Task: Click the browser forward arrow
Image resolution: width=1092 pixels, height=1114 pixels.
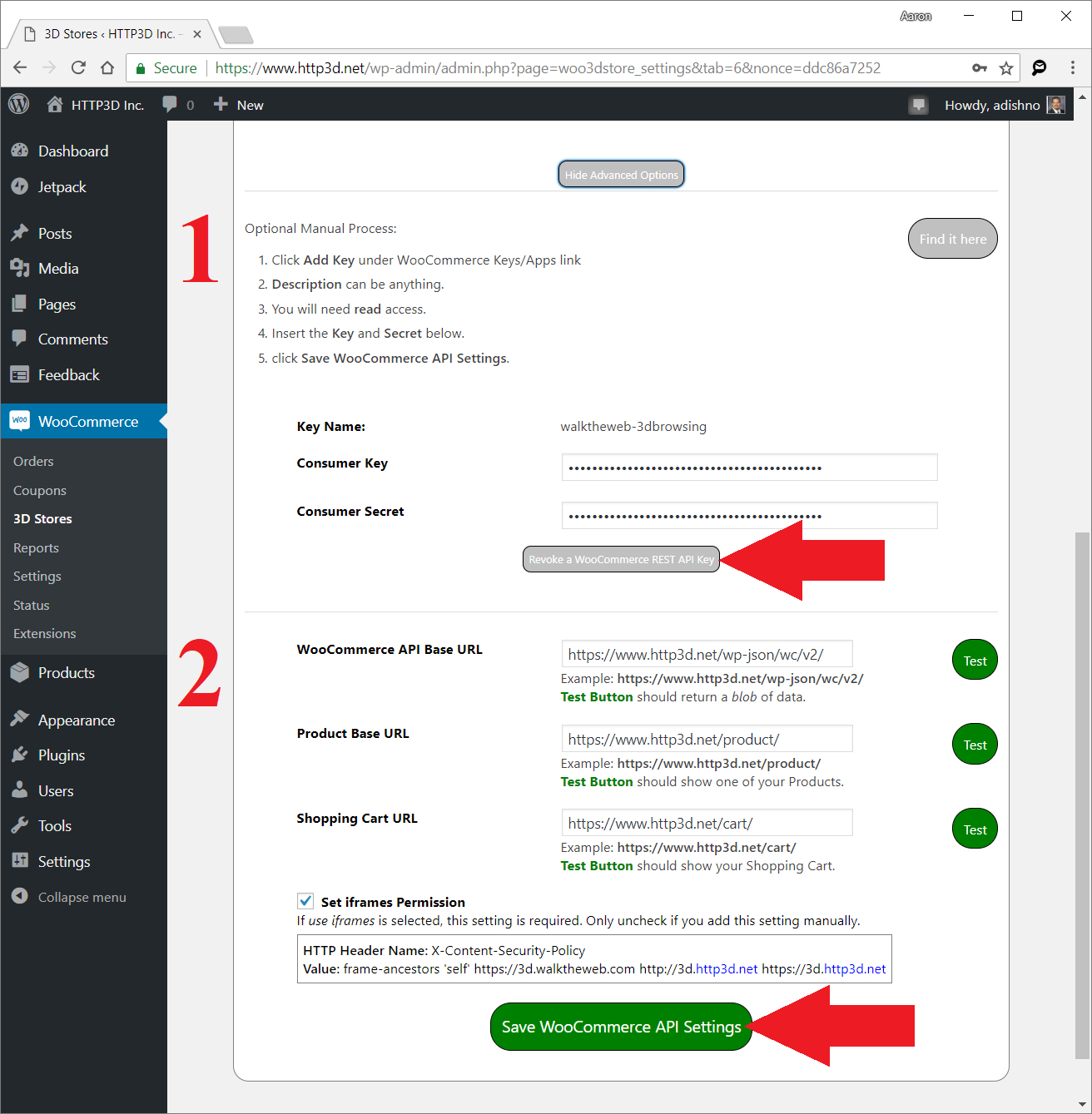Action: 49,68
